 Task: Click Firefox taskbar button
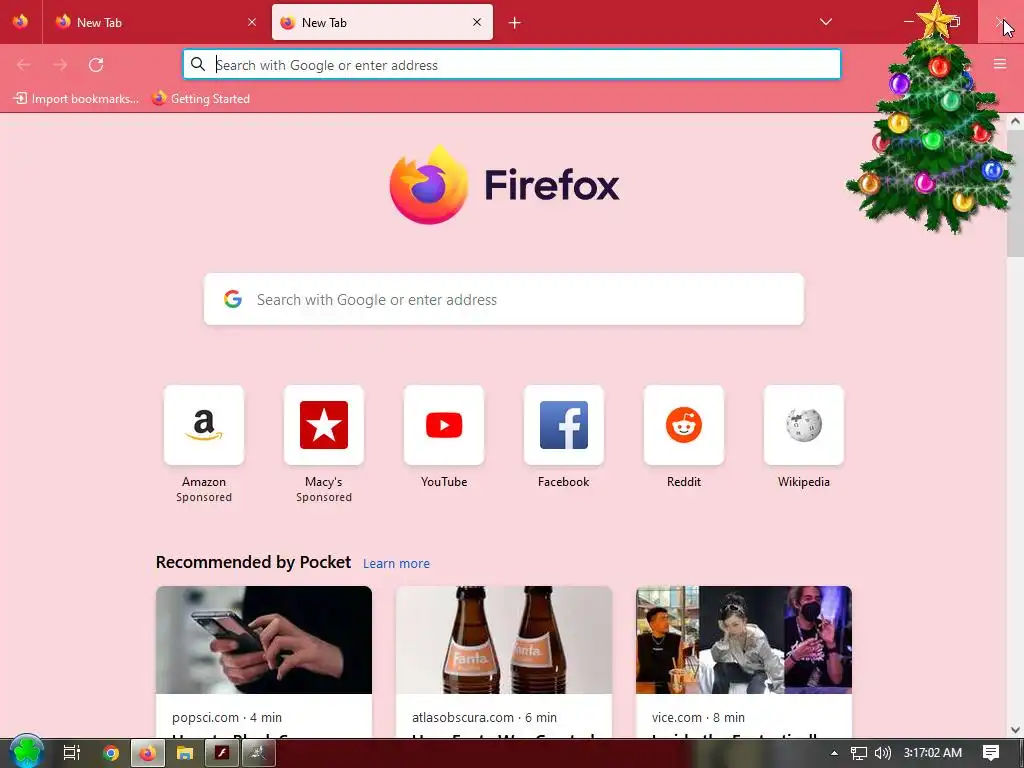click(x=148, y=753)
